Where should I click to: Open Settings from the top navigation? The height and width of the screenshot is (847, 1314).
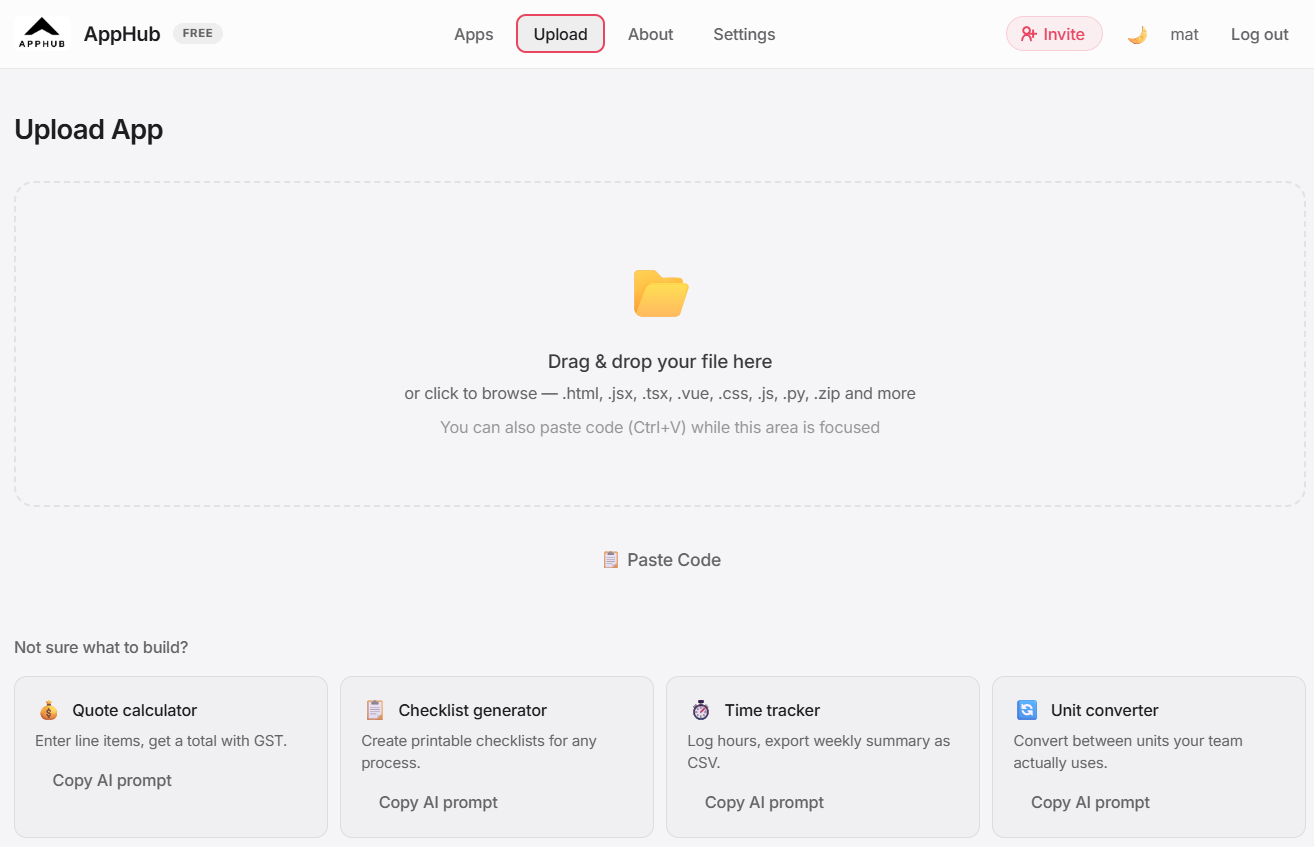point(744,34)
